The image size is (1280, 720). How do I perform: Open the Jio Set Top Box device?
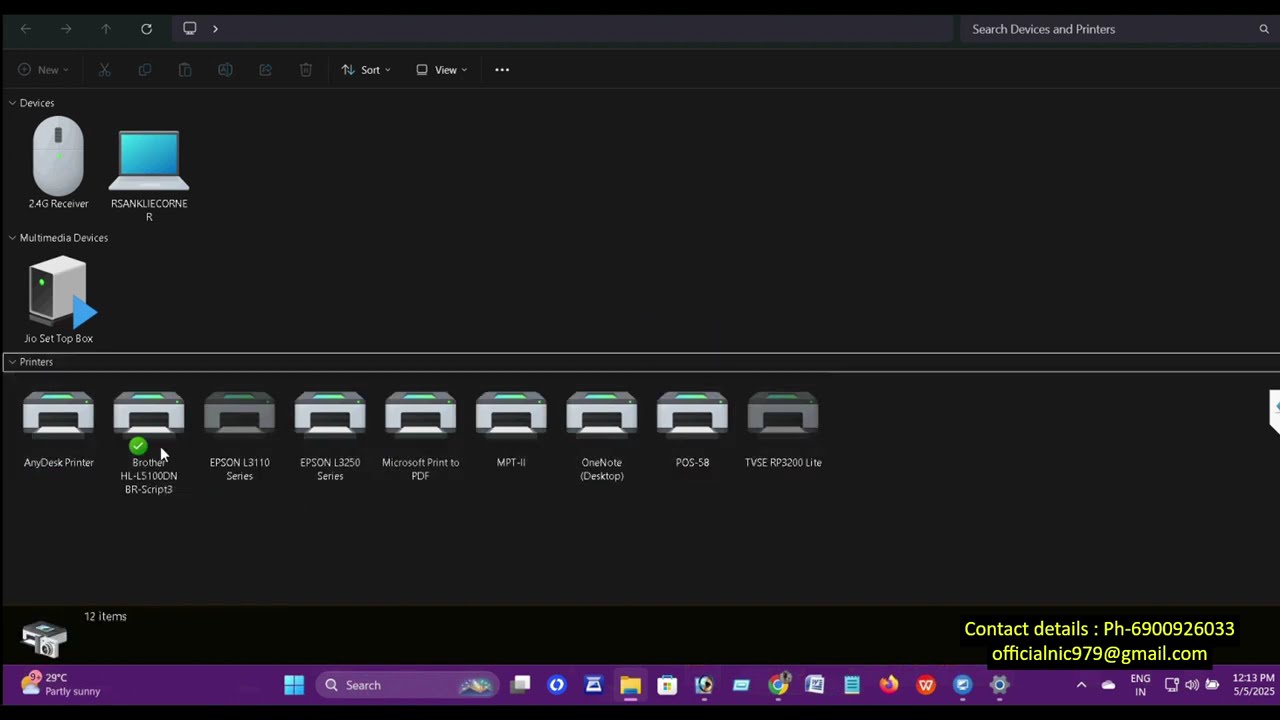59,300
